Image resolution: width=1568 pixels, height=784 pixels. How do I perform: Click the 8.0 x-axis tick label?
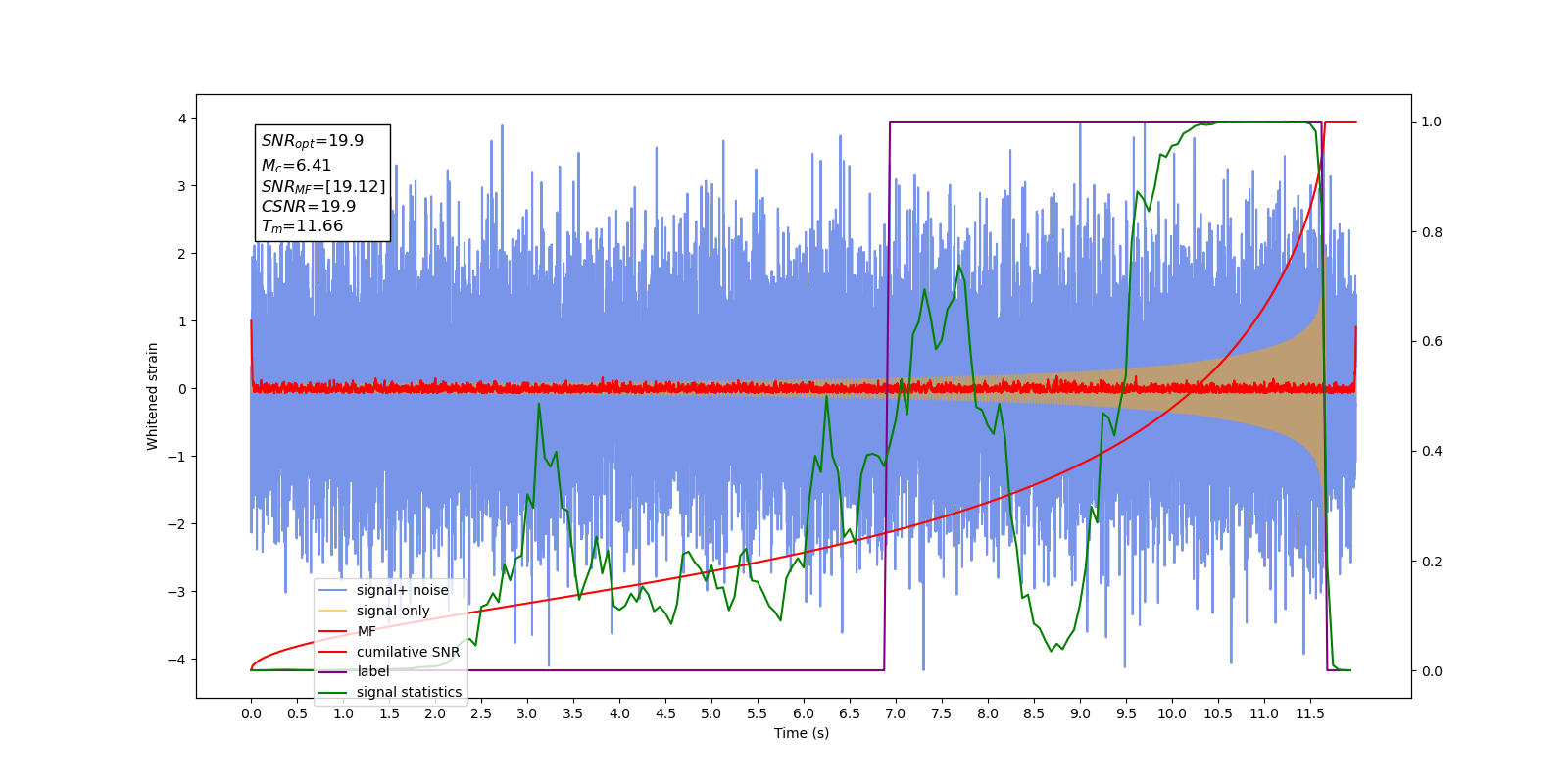[988, 713]
